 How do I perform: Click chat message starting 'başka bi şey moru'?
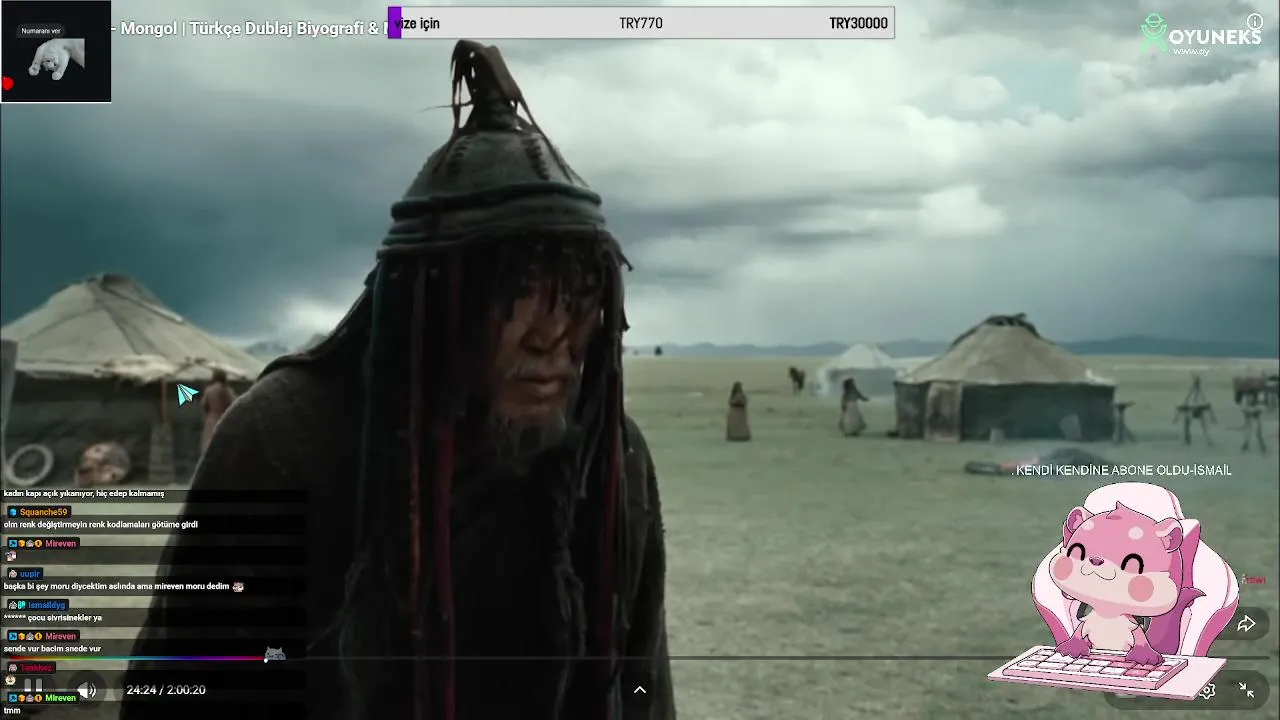[124, 586]
